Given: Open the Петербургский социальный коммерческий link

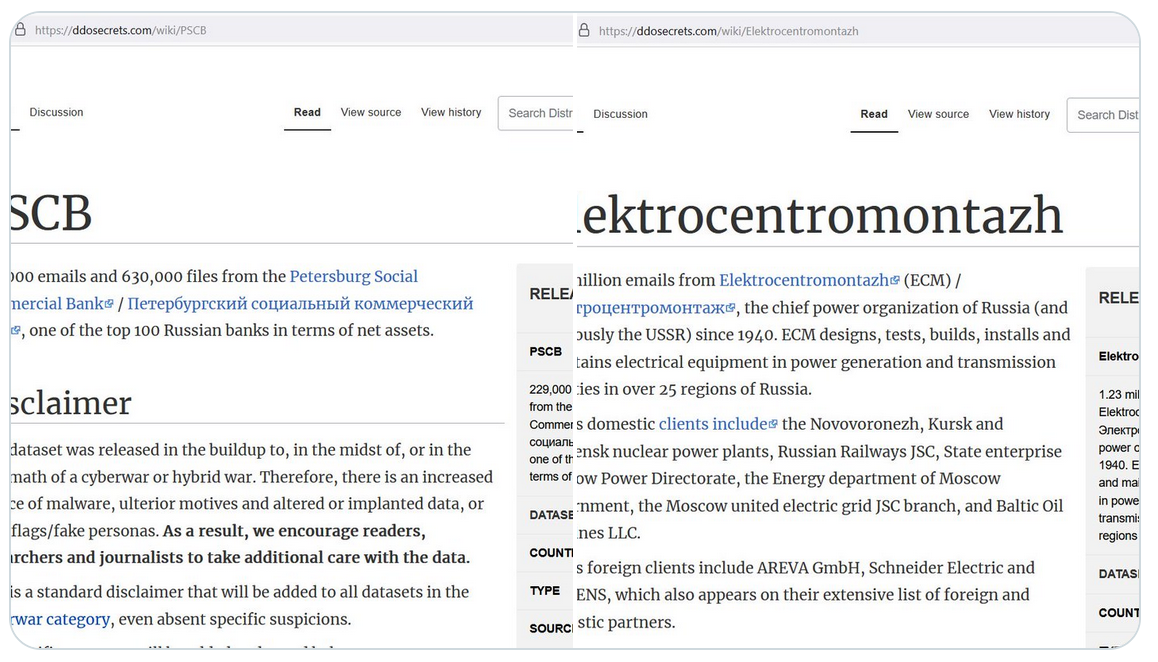Looking at the screenshot, I should pyautogui.click(x=301, y=304).
